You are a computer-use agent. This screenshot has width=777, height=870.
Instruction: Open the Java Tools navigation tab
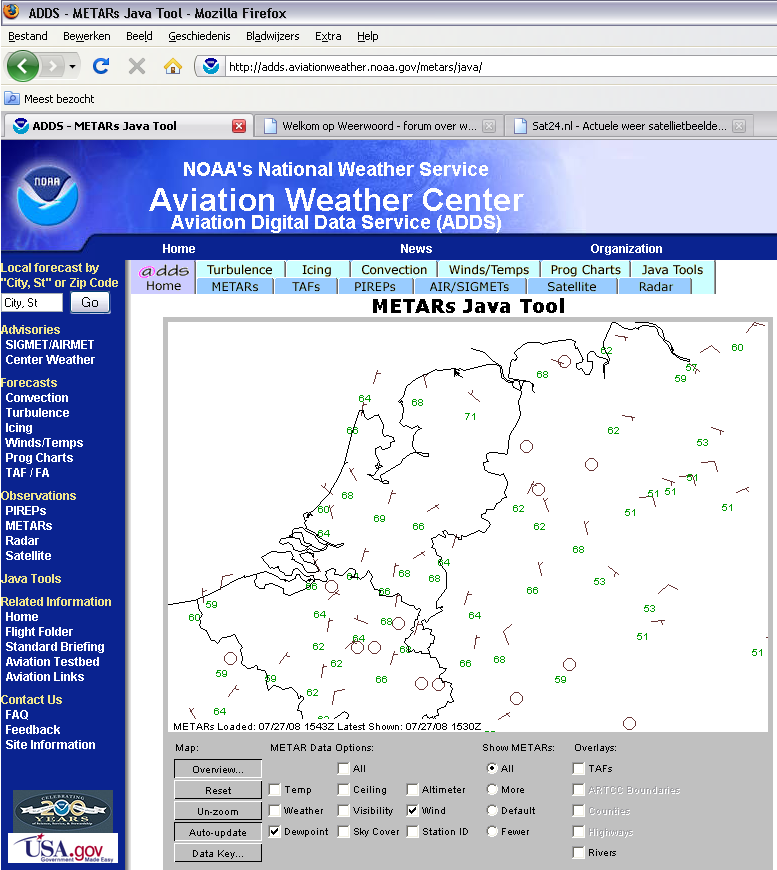point(672,270)
